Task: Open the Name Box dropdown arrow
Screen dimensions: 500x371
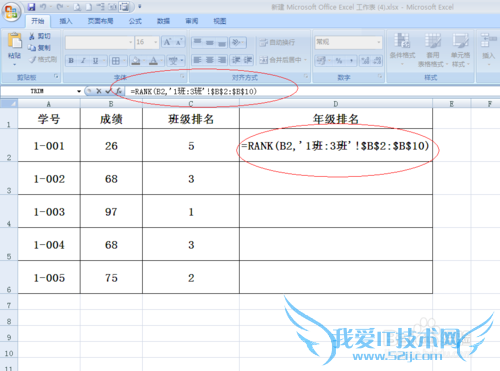Action: (79, 91)
